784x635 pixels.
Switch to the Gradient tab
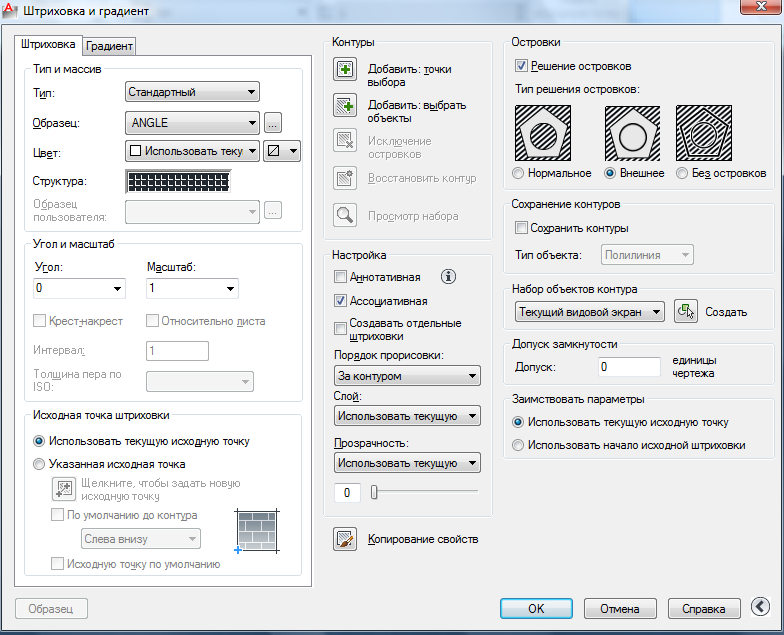click(x=109, y=46)
